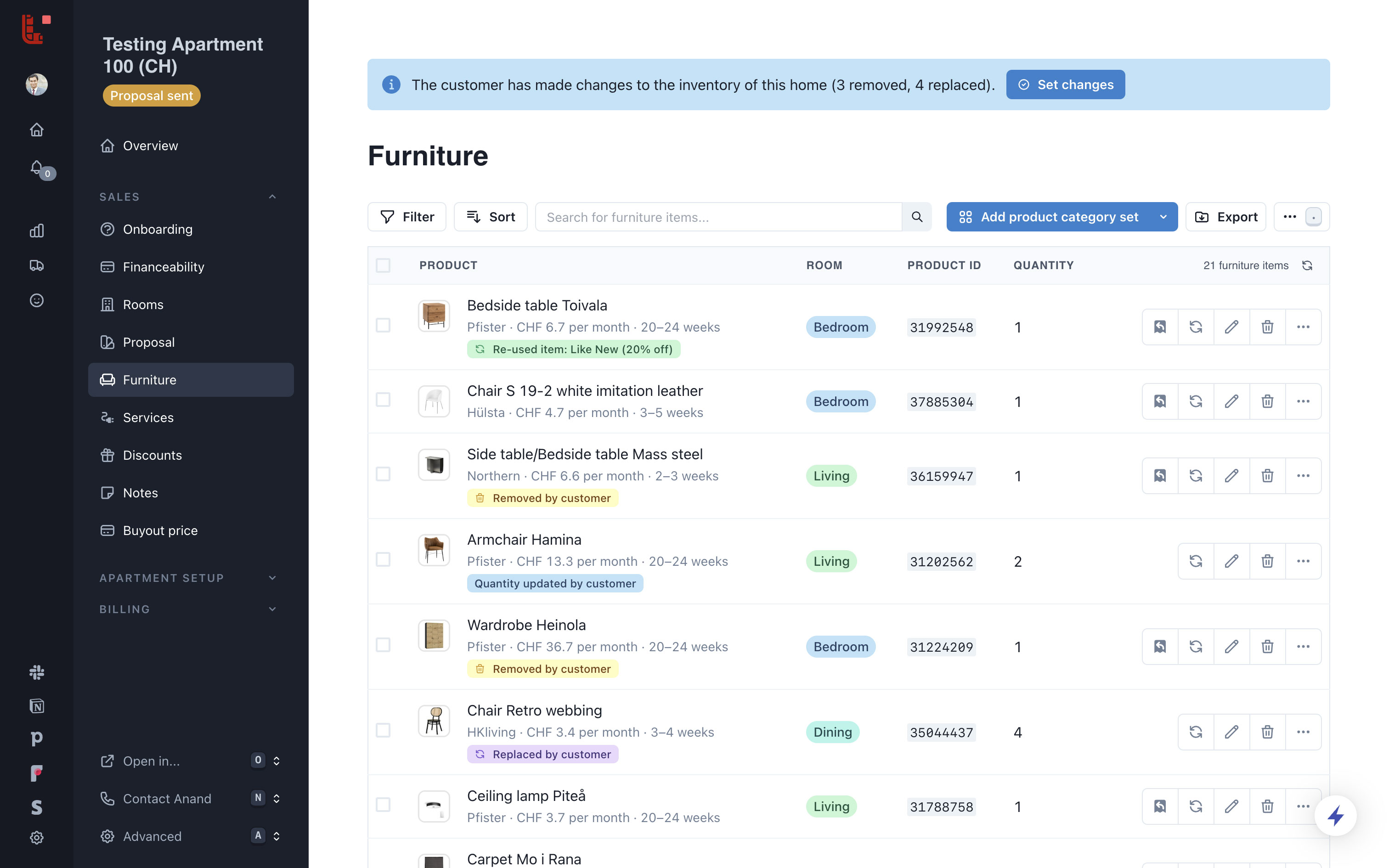Focus the furniture items search field
This screenshot has height=868, width=1389.
point(717,217)
